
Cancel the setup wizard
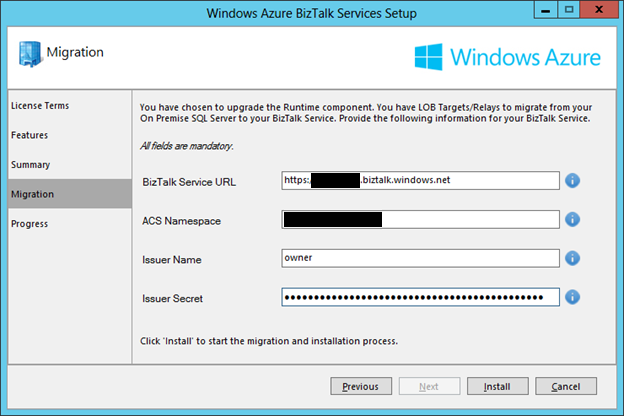pos(566,386)
